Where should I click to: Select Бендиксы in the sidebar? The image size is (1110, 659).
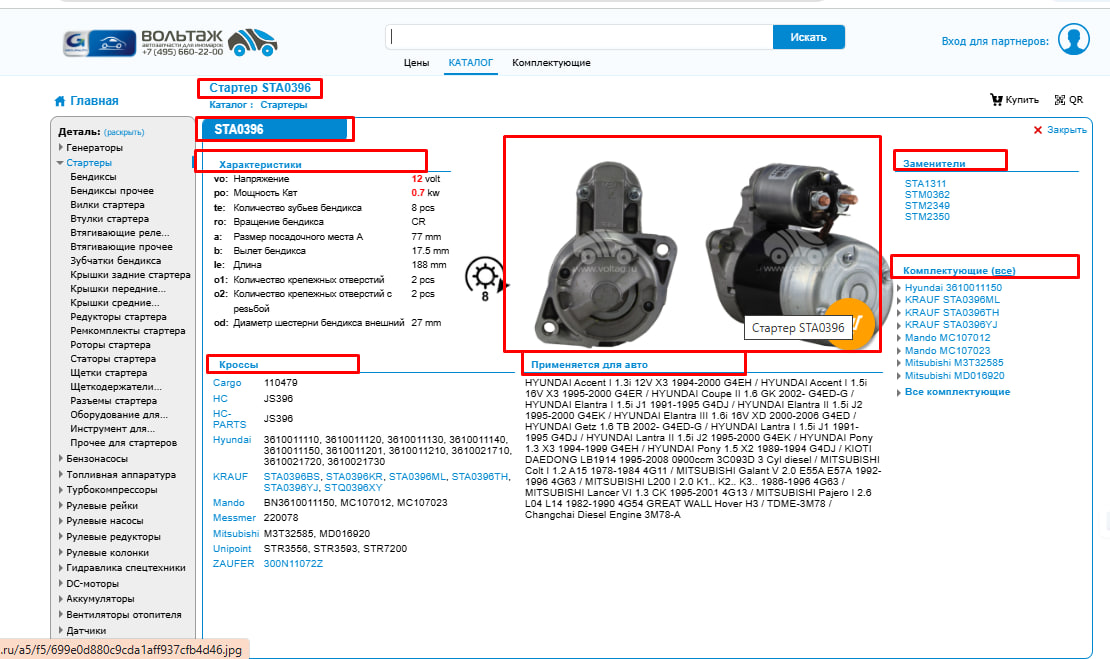pyautogui.click(x=93, y=177)
